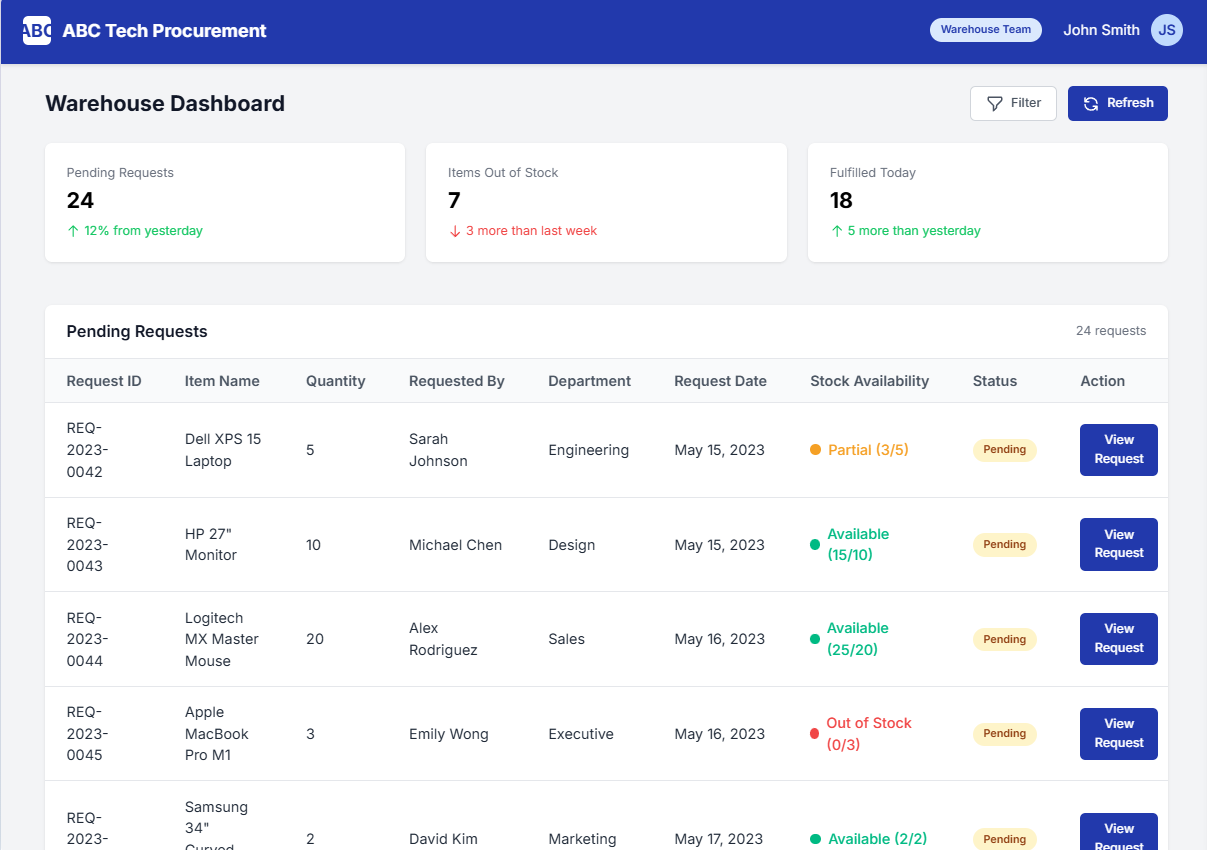View request REQ-2023-0042 for Dell XPS 15
The image size is (1207, 850).
(x=1118, y=450)
